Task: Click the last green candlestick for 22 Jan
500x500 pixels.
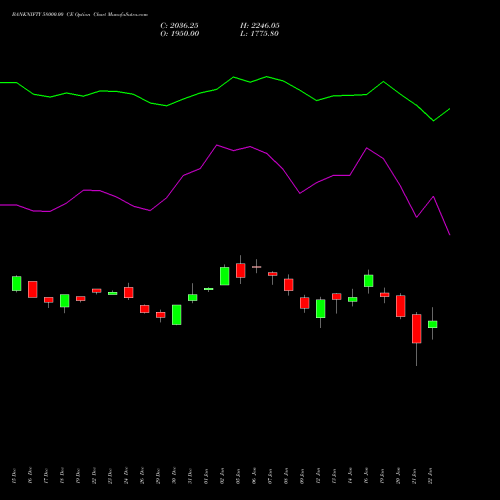Action: (x=433, y=324)
